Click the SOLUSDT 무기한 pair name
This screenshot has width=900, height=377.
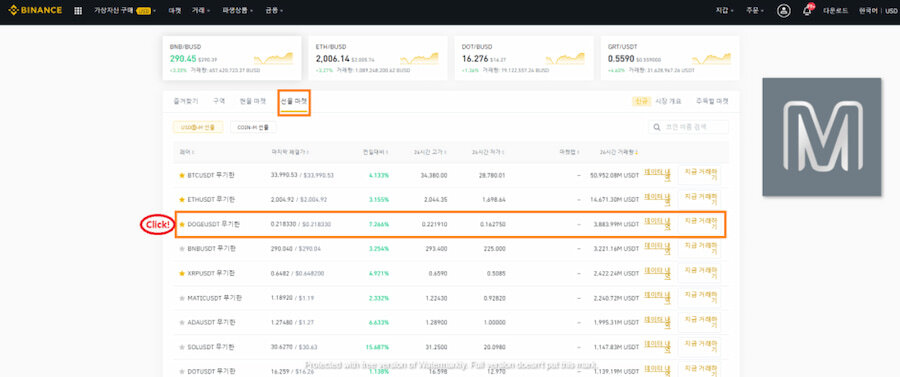(x=211, y=347)
